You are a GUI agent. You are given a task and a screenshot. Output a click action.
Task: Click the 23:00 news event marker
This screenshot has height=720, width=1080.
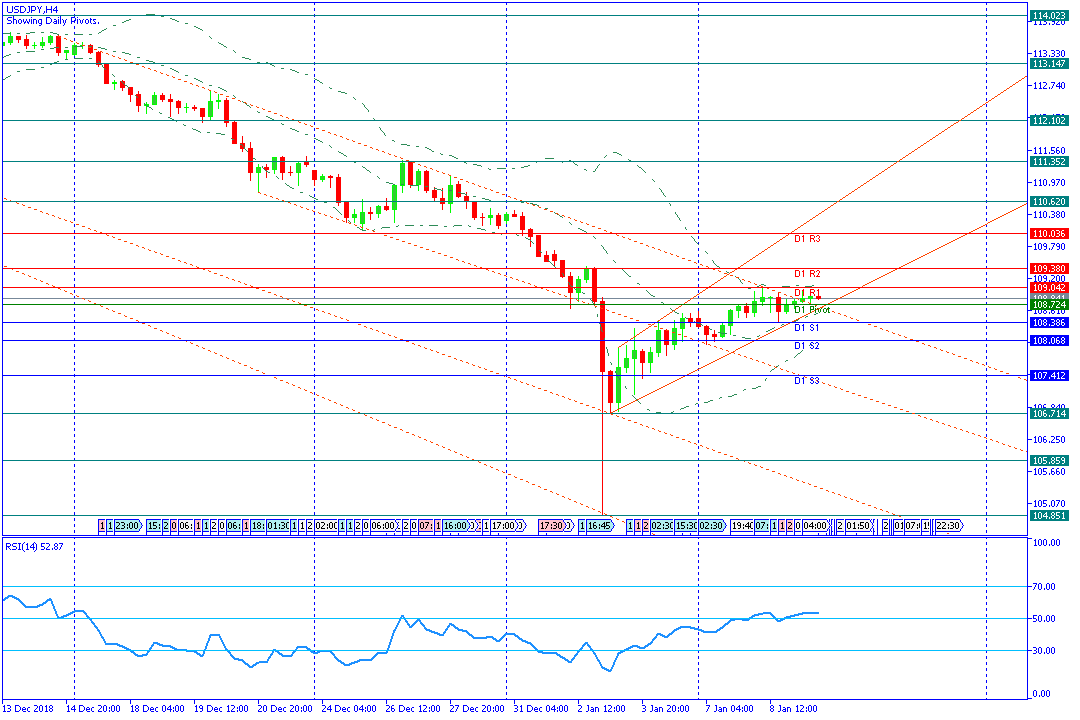pyautogui.click(x=128, y=526)
